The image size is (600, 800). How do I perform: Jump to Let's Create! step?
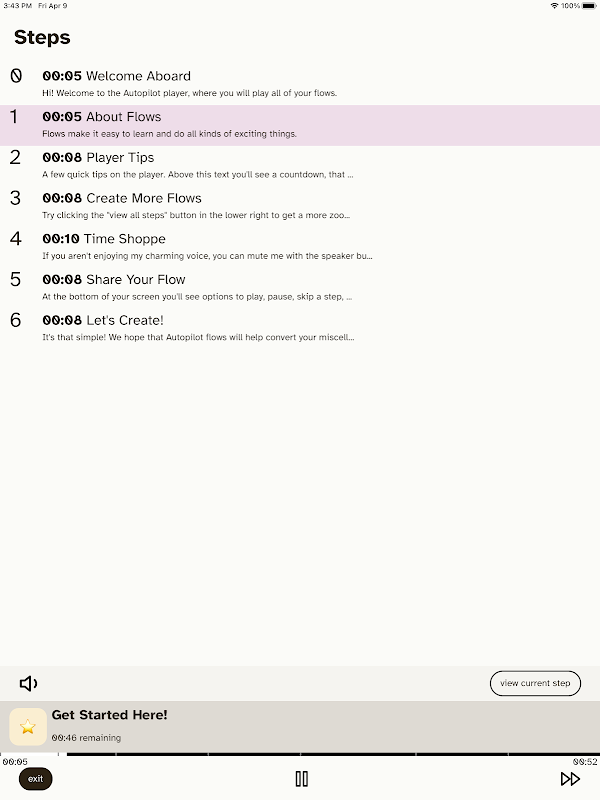pyautogui.click(x=300, y=329)
